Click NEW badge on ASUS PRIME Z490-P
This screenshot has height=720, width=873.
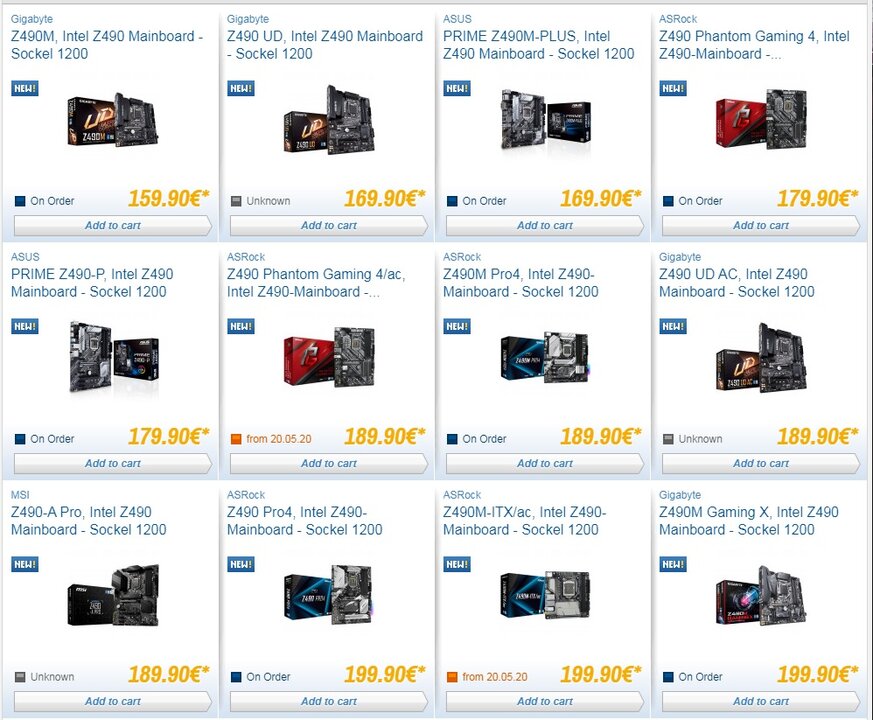[24, 326]
